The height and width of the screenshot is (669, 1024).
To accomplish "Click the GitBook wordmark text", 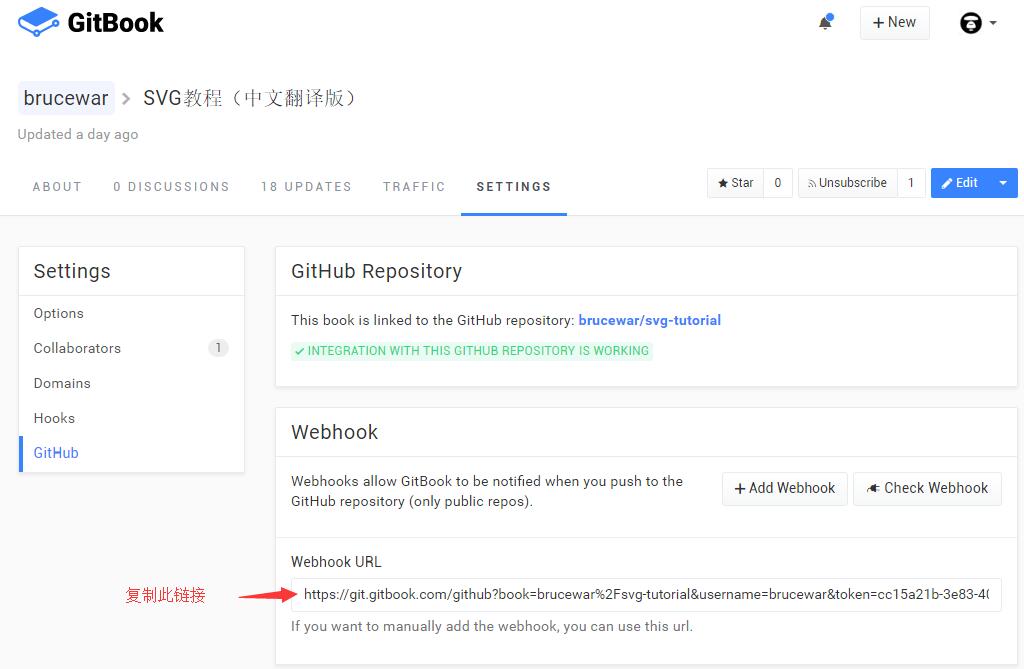I will pyautogui.click(x=116, y=23).
